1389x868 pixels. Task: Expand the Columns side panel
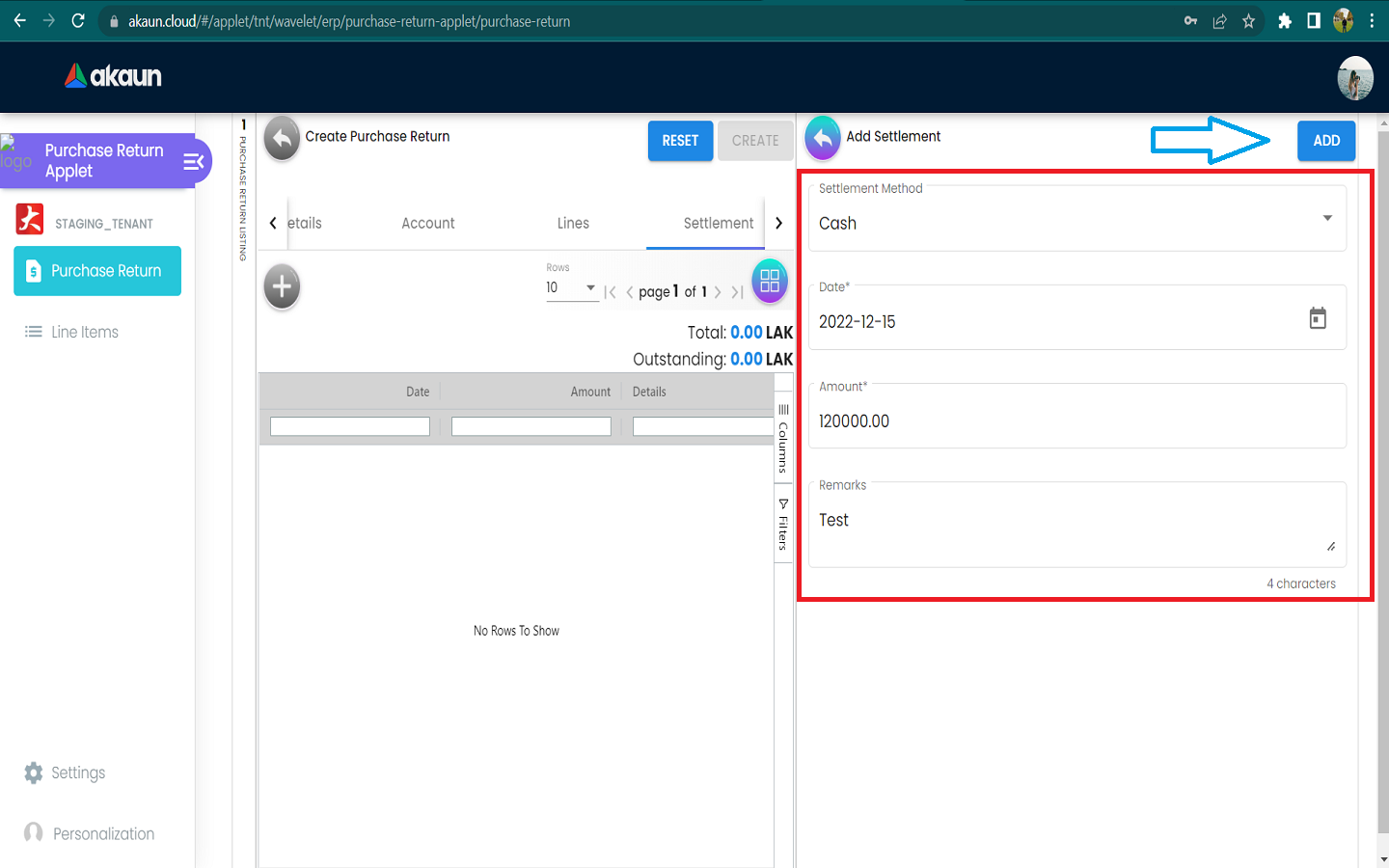pyautogui.click(x=783, y=439)
